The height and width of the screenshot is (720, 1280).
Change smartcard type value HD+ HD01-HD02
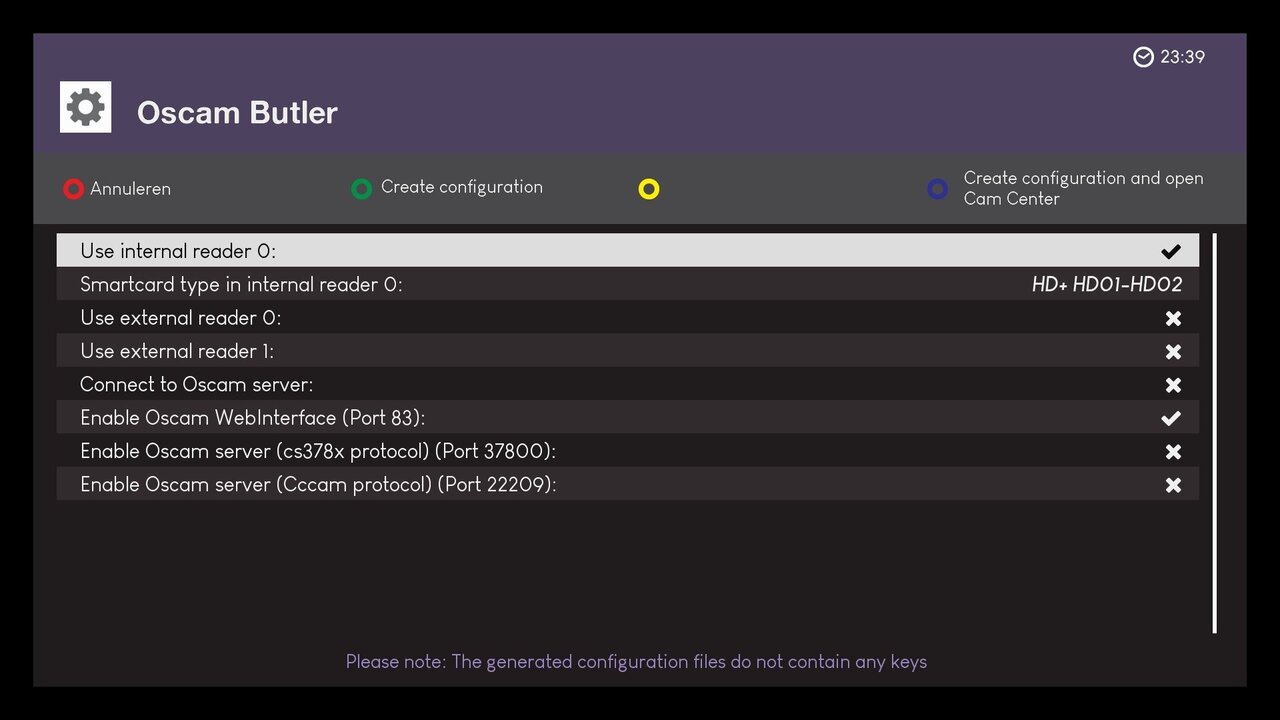pyautogui.click(x=1107, y=285)
